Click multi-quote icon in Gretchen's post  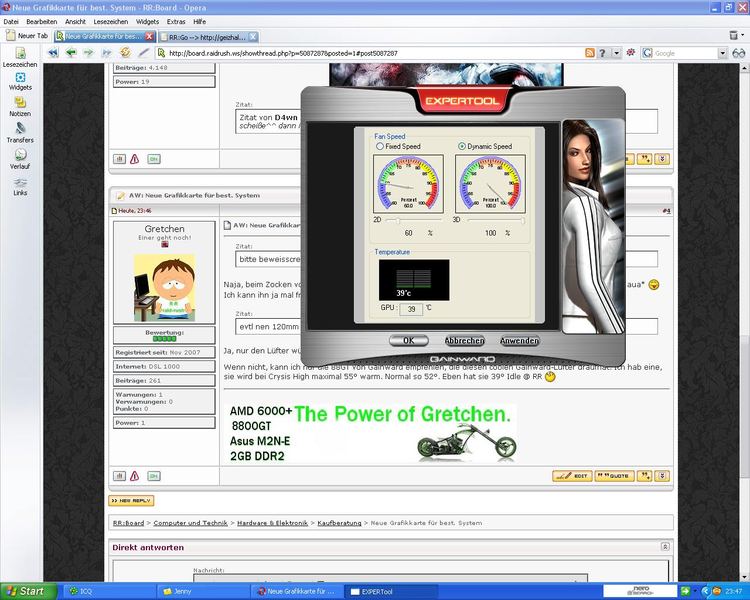coord(646,476)
